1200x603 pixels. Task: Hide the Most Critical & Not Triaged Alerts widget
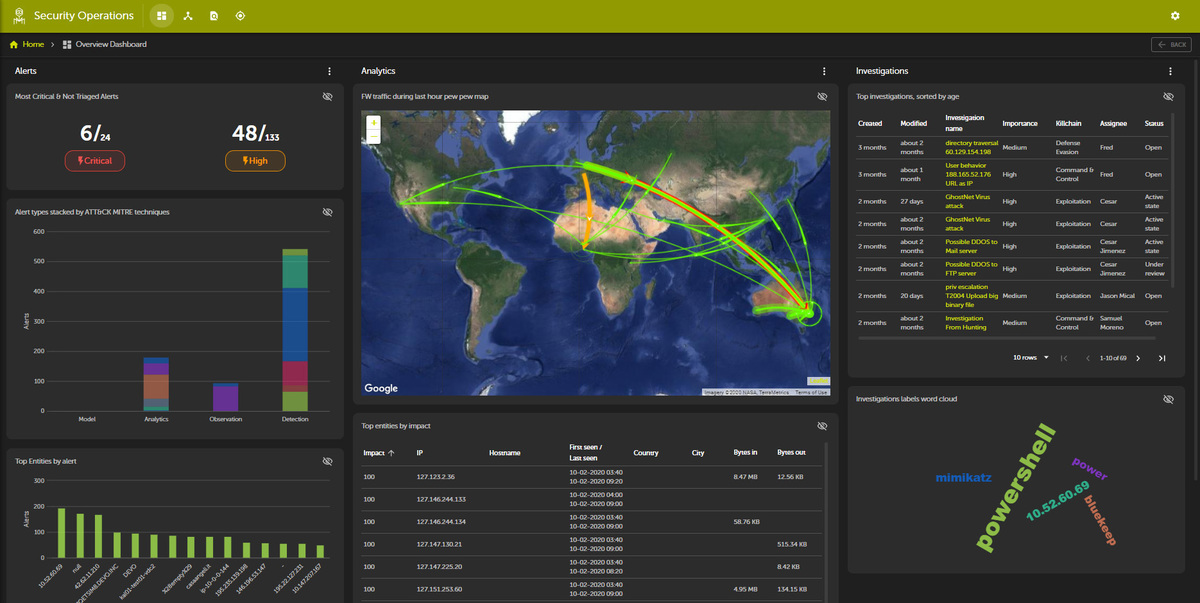[x=327, y=96]
